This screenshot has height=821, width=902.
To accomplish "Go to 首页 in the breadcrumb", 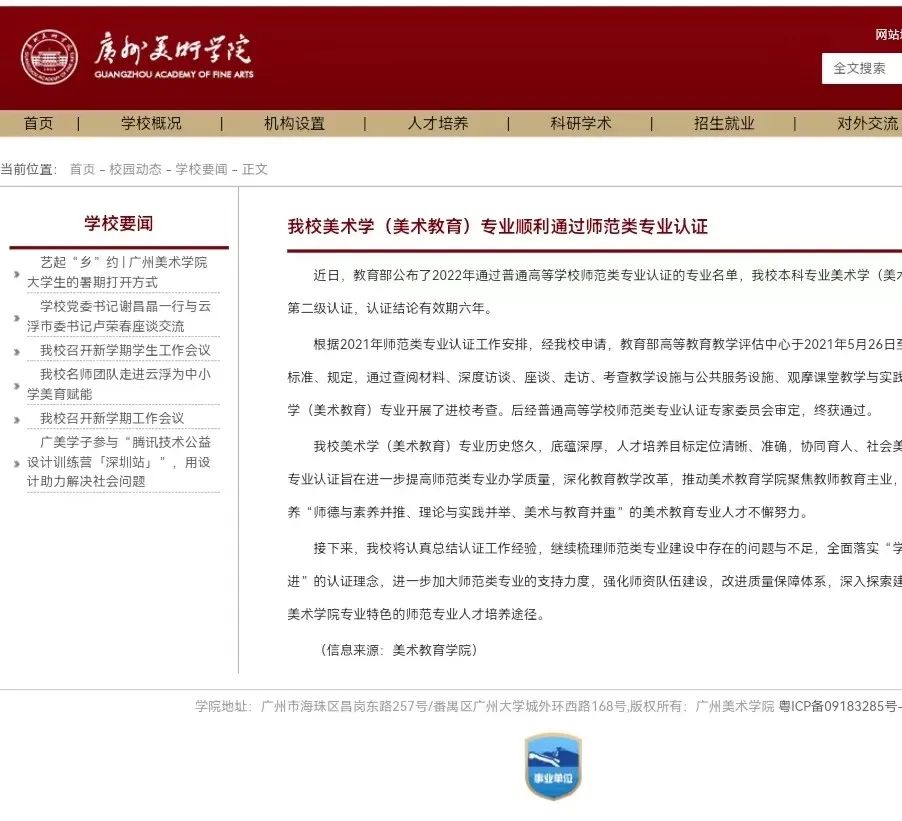I will 82,169.
